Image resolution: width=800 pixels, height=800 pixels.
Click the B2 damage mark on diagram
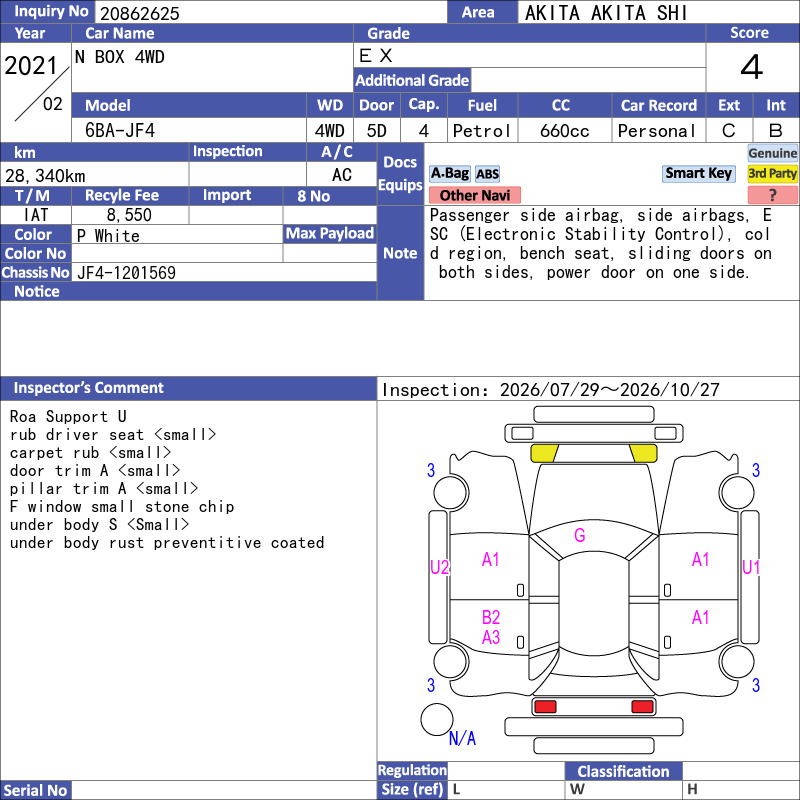[x=491, y=617]
